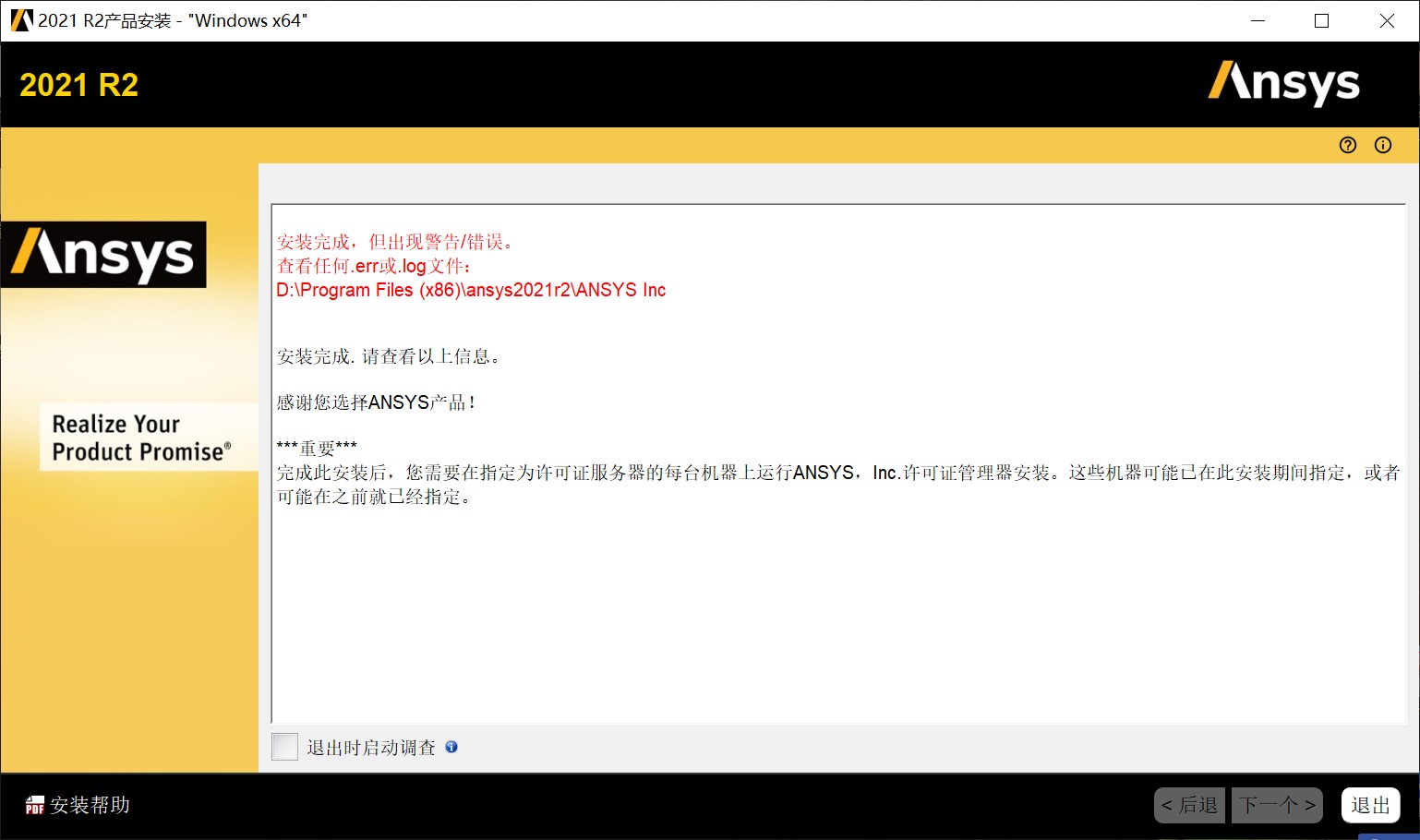Viewport: 1420px width, 840px height.
Task: Click the red text 安装完成，但出现警告/错误
Action: click(x=395, y=242)
